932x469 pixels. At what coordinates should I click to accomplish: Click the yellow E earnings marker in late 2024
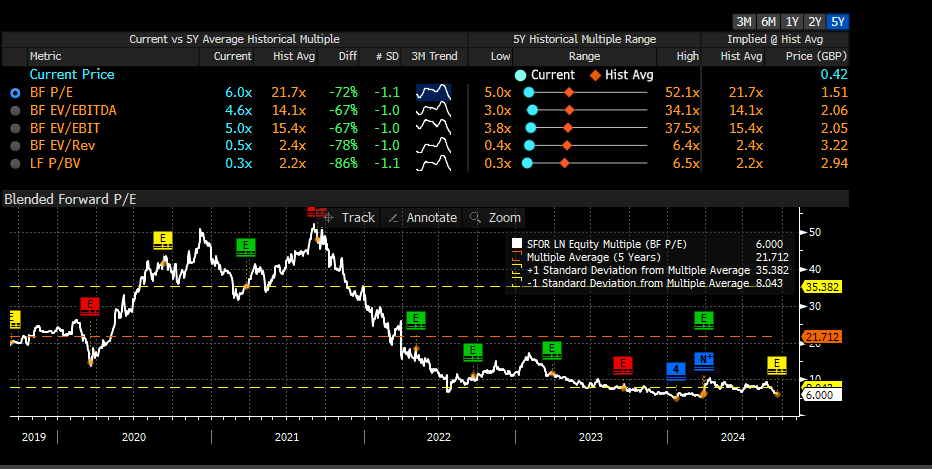tap(777, 366)
